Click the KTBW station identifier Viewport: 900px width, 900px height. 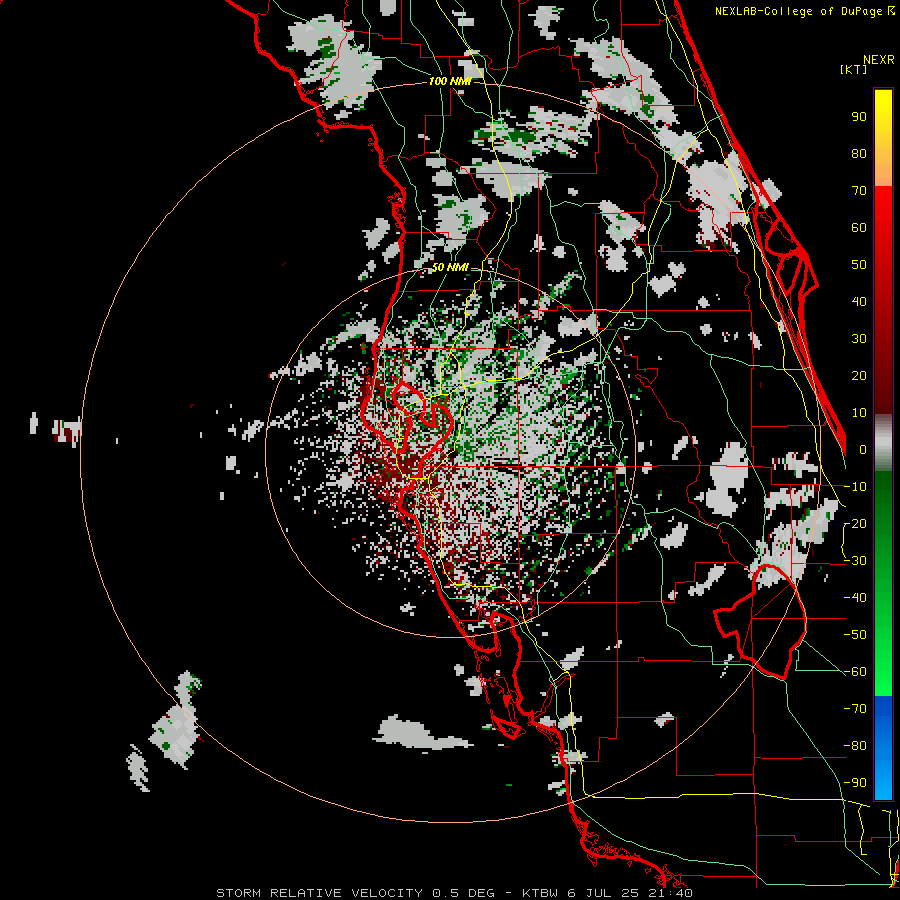coord(542,893)
